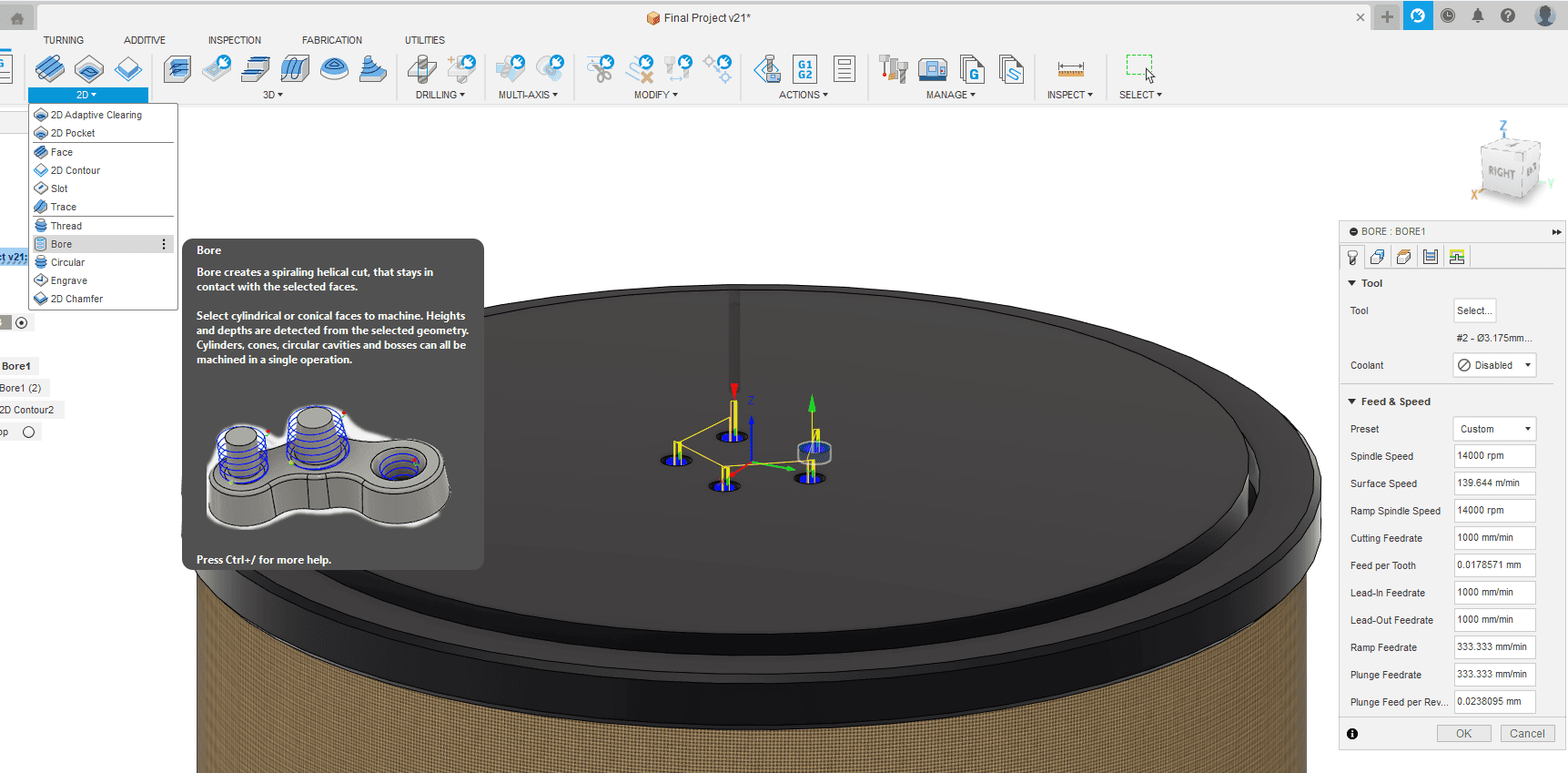Image resolution: width=1568 pixels, height=773 pixels.
Task: Click the Simulate icon in Actions
Action: (x=767, y=68)
